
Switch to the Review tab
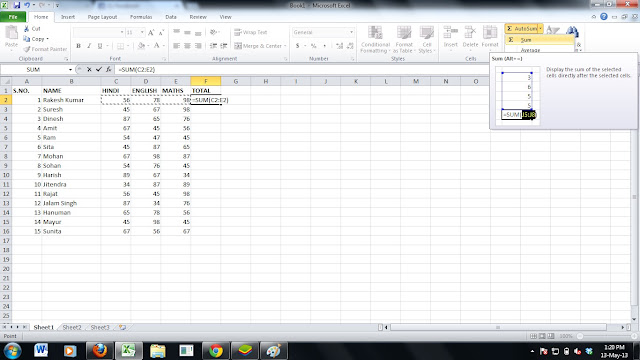(x=198, y=17)
